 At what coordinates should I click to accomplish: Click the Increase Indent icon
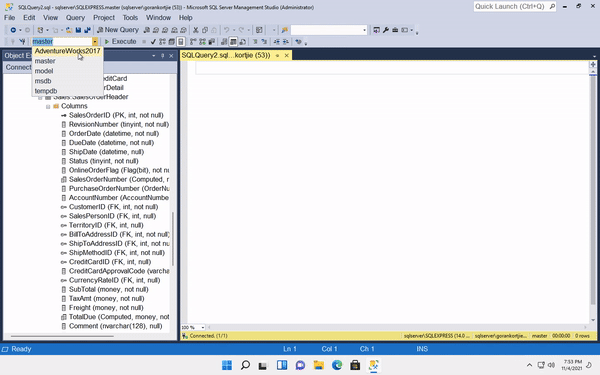click(285, 41)
